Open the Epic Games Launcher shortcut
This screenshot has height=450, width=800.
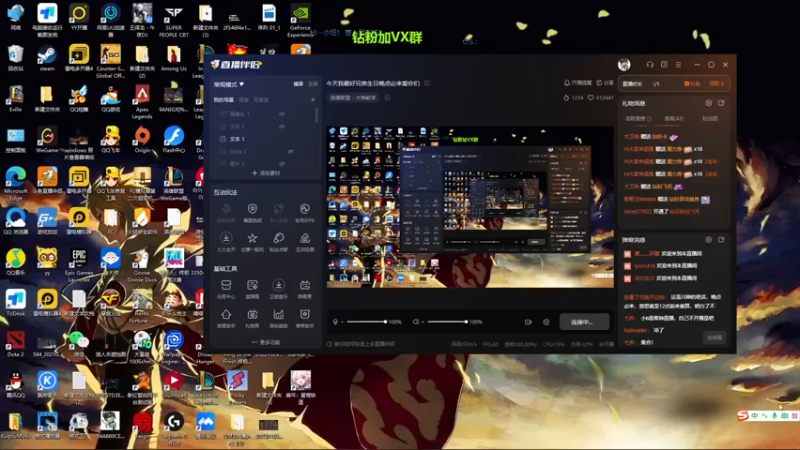pos(79,265)
